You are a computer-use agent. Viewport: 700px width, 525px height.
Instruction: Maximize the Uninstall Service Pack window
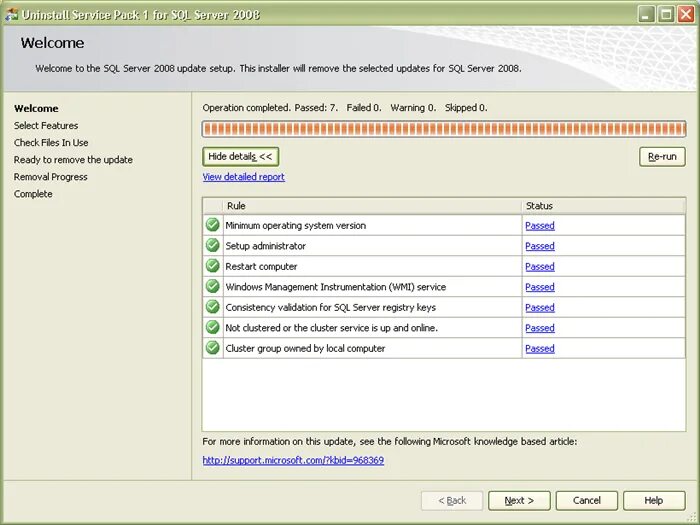666,14
